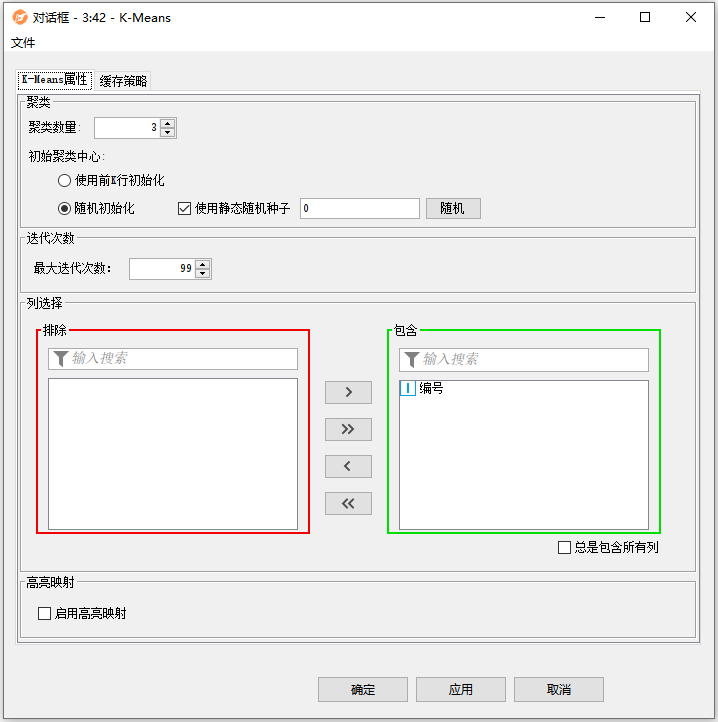Open the 文件 menu

coord(23,43)
